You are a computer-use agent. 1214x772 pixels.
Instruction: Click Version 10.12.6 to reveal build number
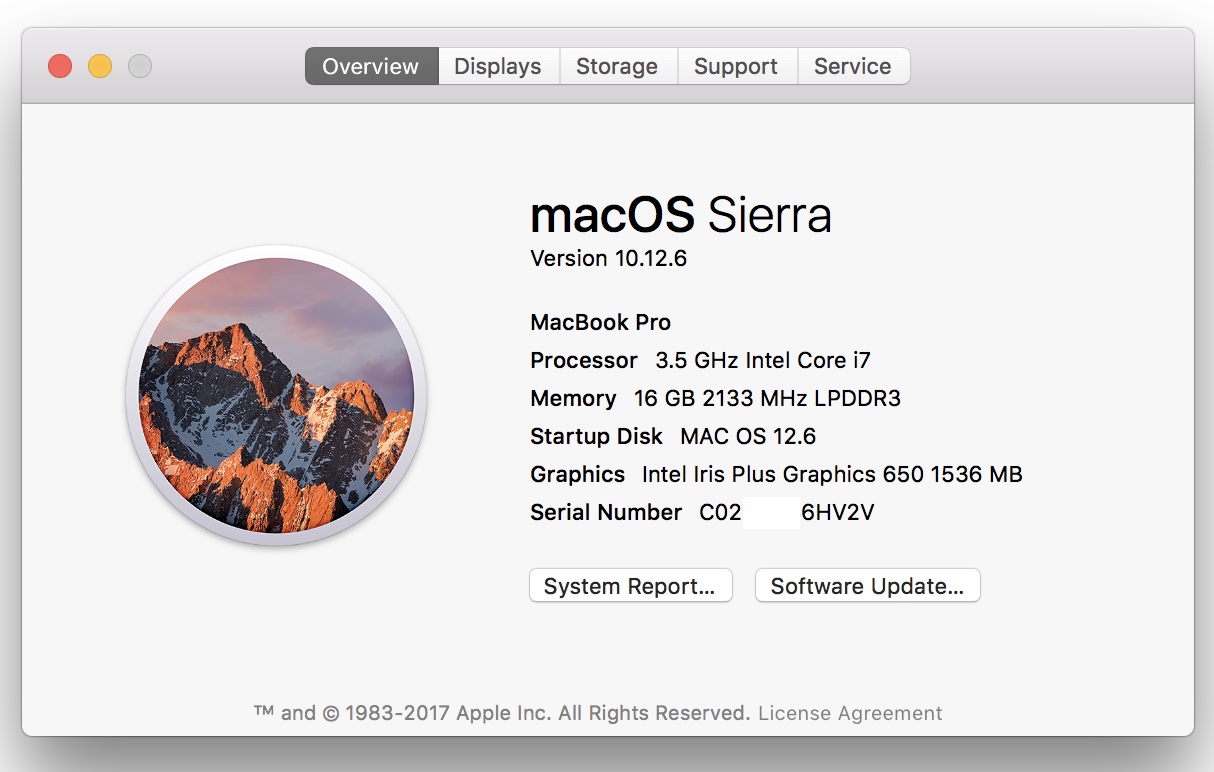click(608, 258)
